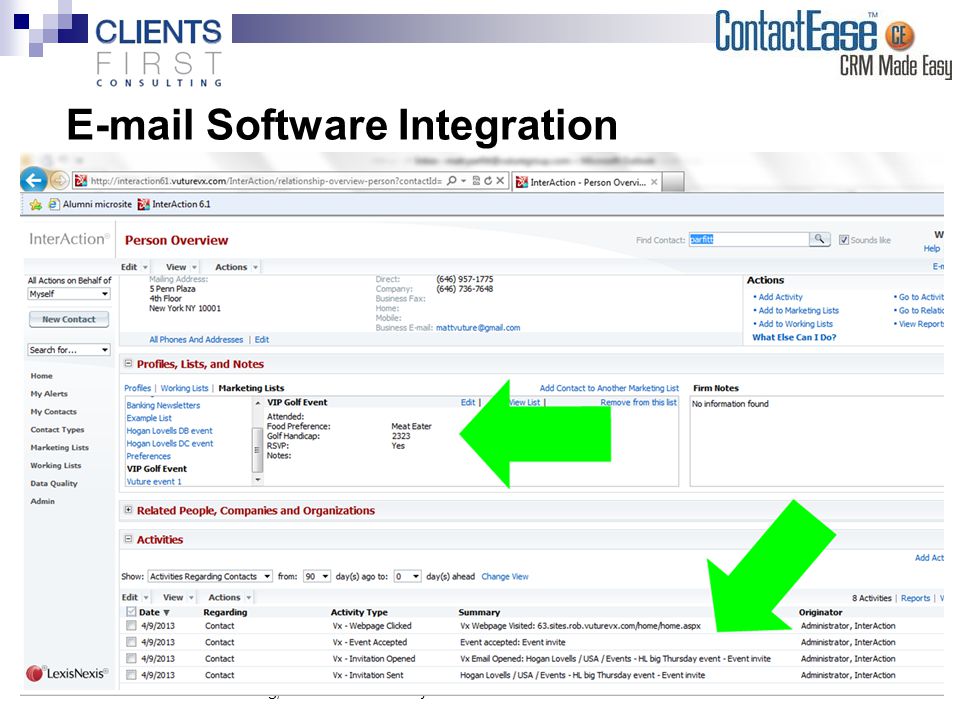Open the Edit menu above activities table

click(x=135, y=597)
